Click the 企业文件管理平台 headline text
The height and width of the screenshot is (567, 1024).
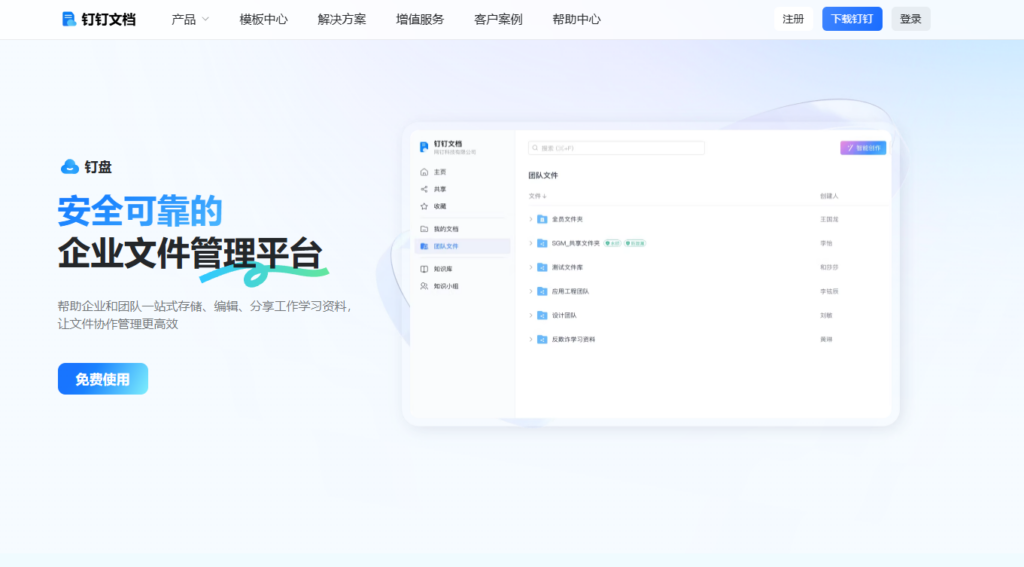190,253
